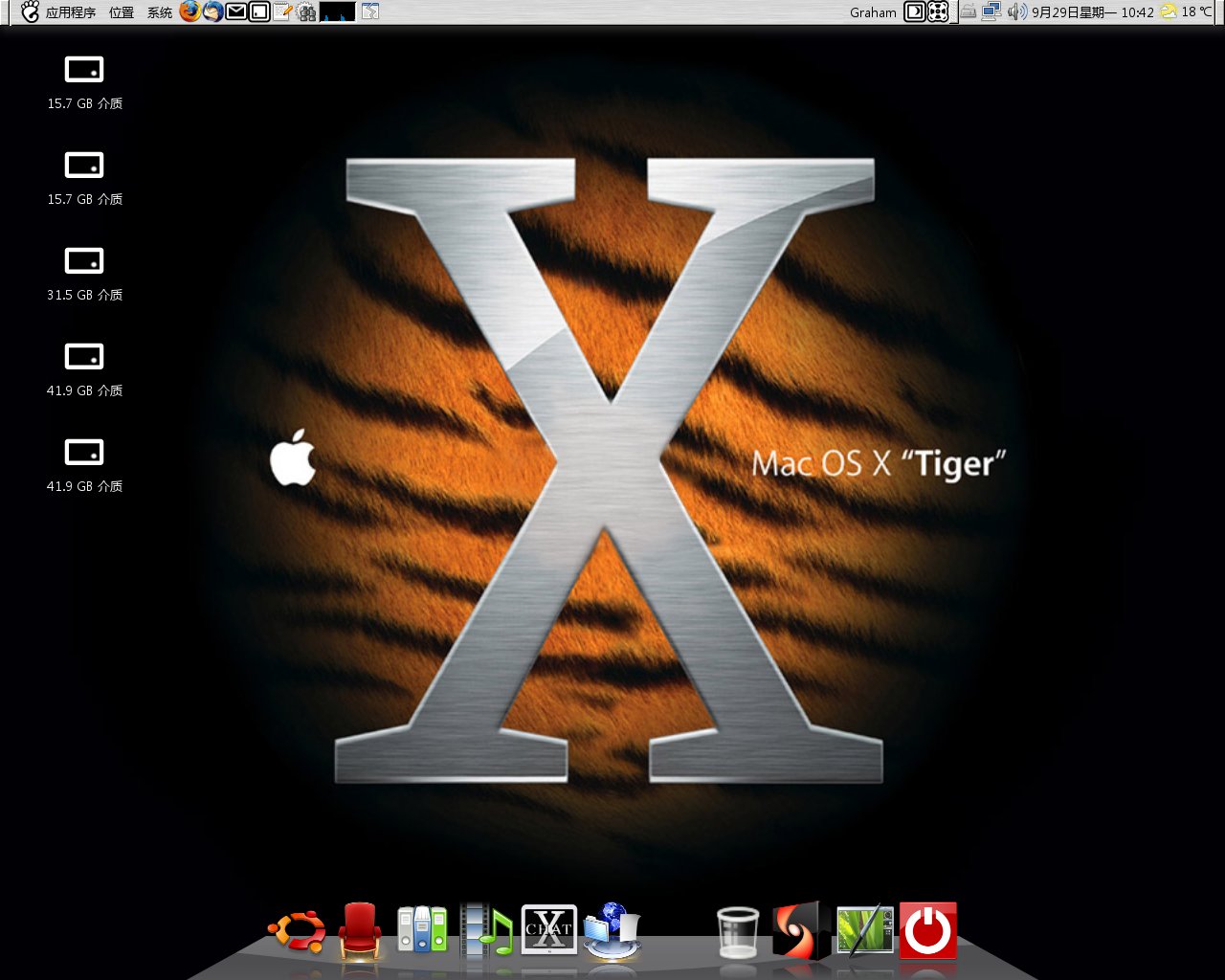Open the 应用程序 applications menu

coord(71,12)
